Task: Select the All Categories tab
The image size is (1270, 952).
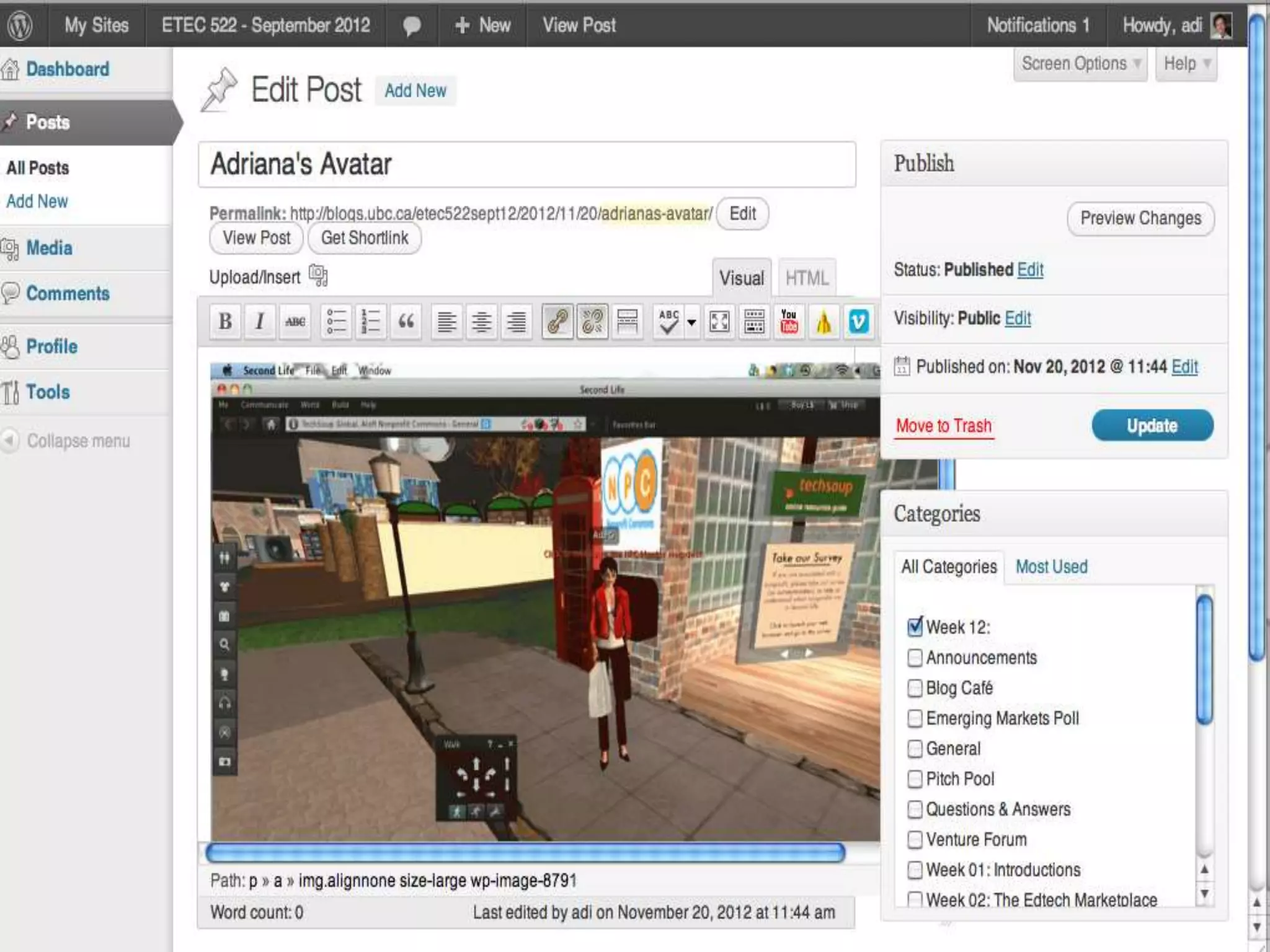Action: tap(949, 566)
